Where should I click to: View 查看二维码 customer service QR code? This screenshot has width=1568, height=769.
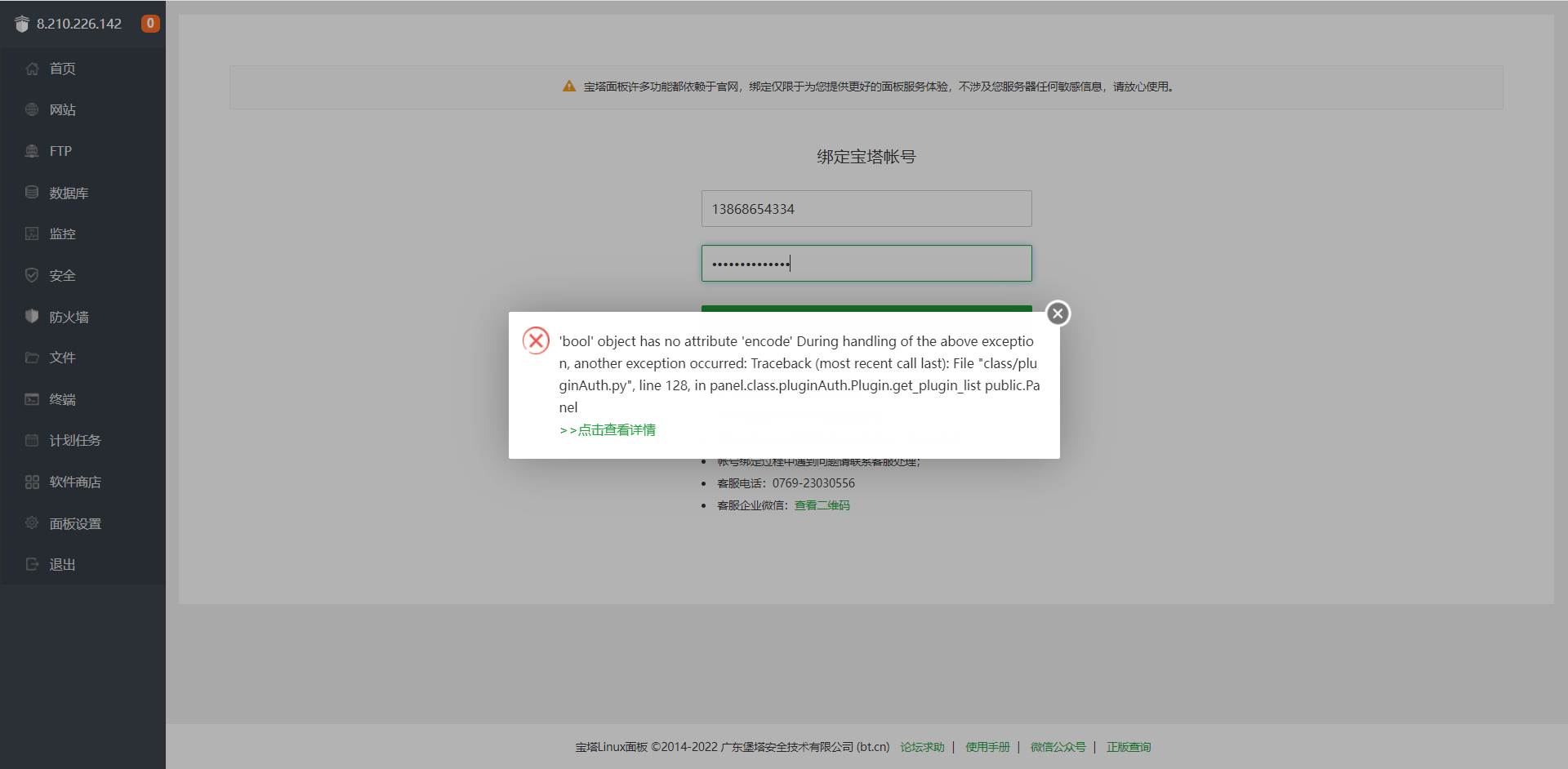pyautogui.click(x=822, y=505)
